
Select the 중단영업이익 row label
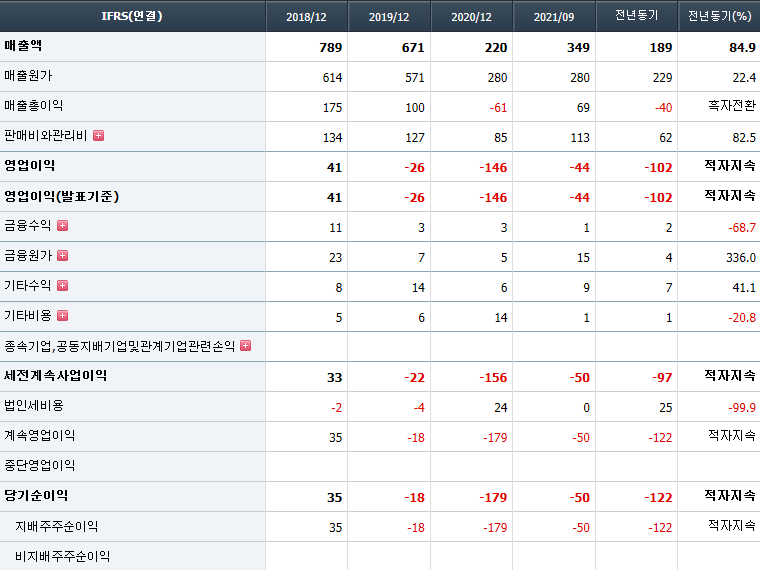(x=39, y=466)
